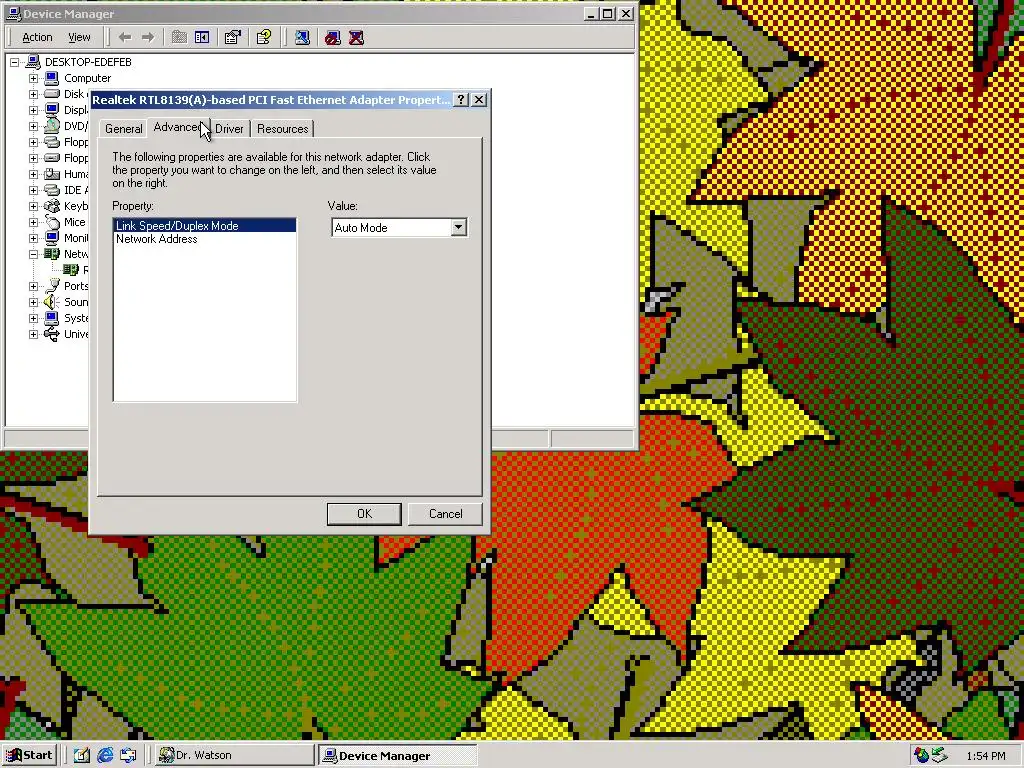Image resolution: width=1024 pixels, height=768 pixels.
Task: Click the DVD/CD-ROM drives disc icon
Action: [x=52, y=126]
